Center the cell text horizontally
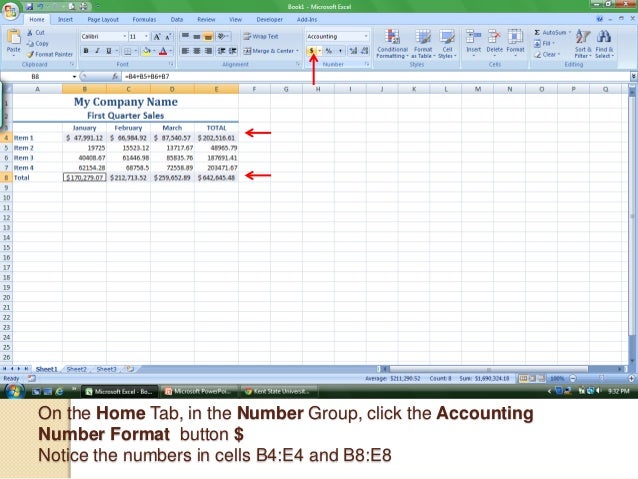Viewport: 638px width, 479px height. tap(197, 51)
